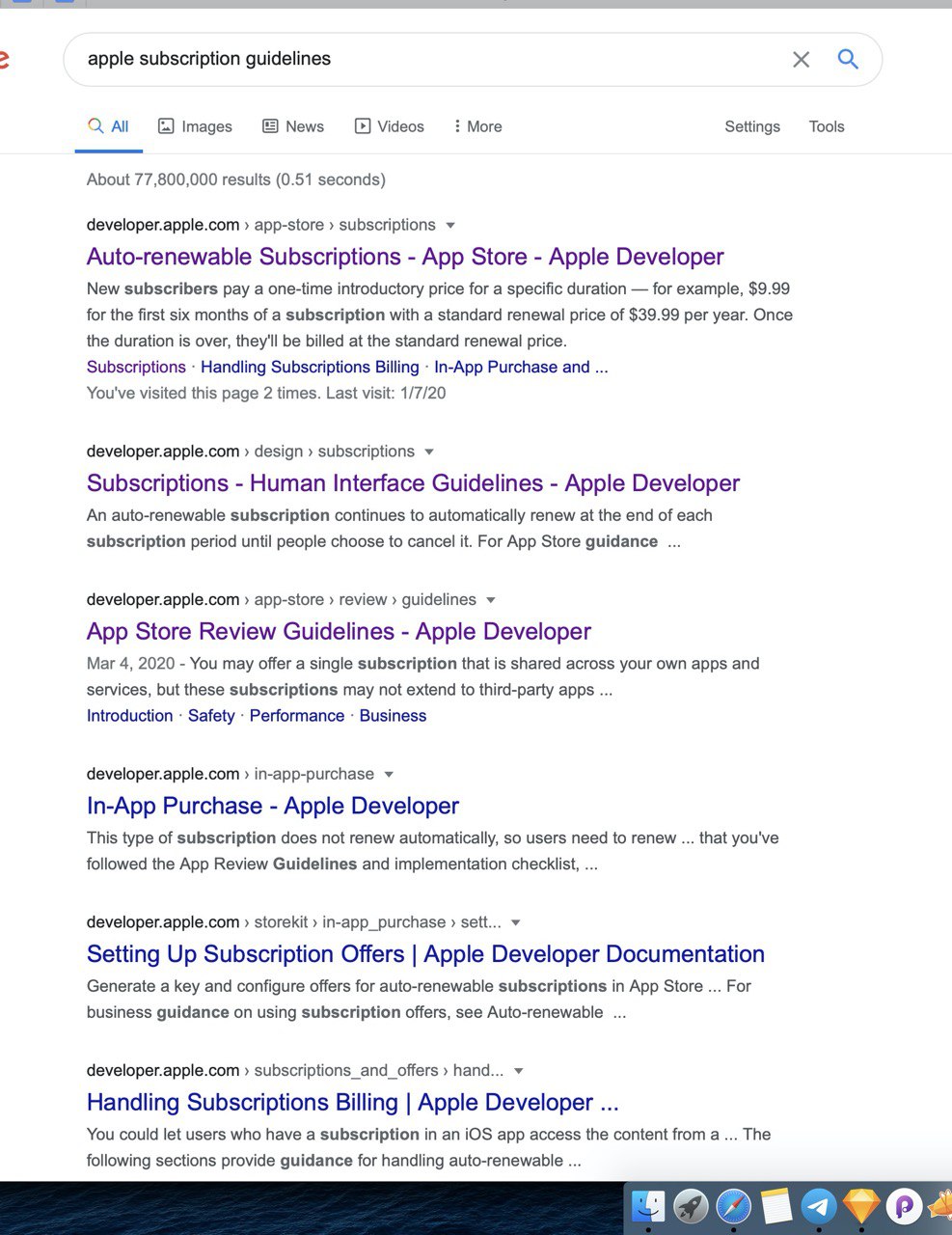Click the 'Subscriptions' sitelink under first result
952x1235 pixels.
[x=136, y=367]
